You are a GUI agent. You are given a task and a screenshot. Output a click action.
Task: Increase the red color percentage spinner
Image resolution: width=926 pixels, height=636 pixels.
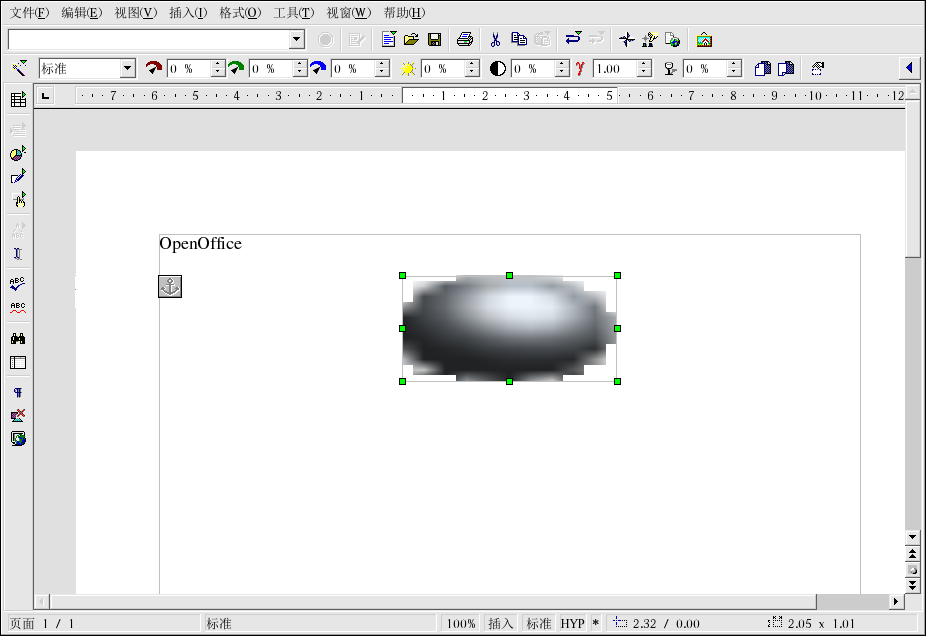point(218,65)
